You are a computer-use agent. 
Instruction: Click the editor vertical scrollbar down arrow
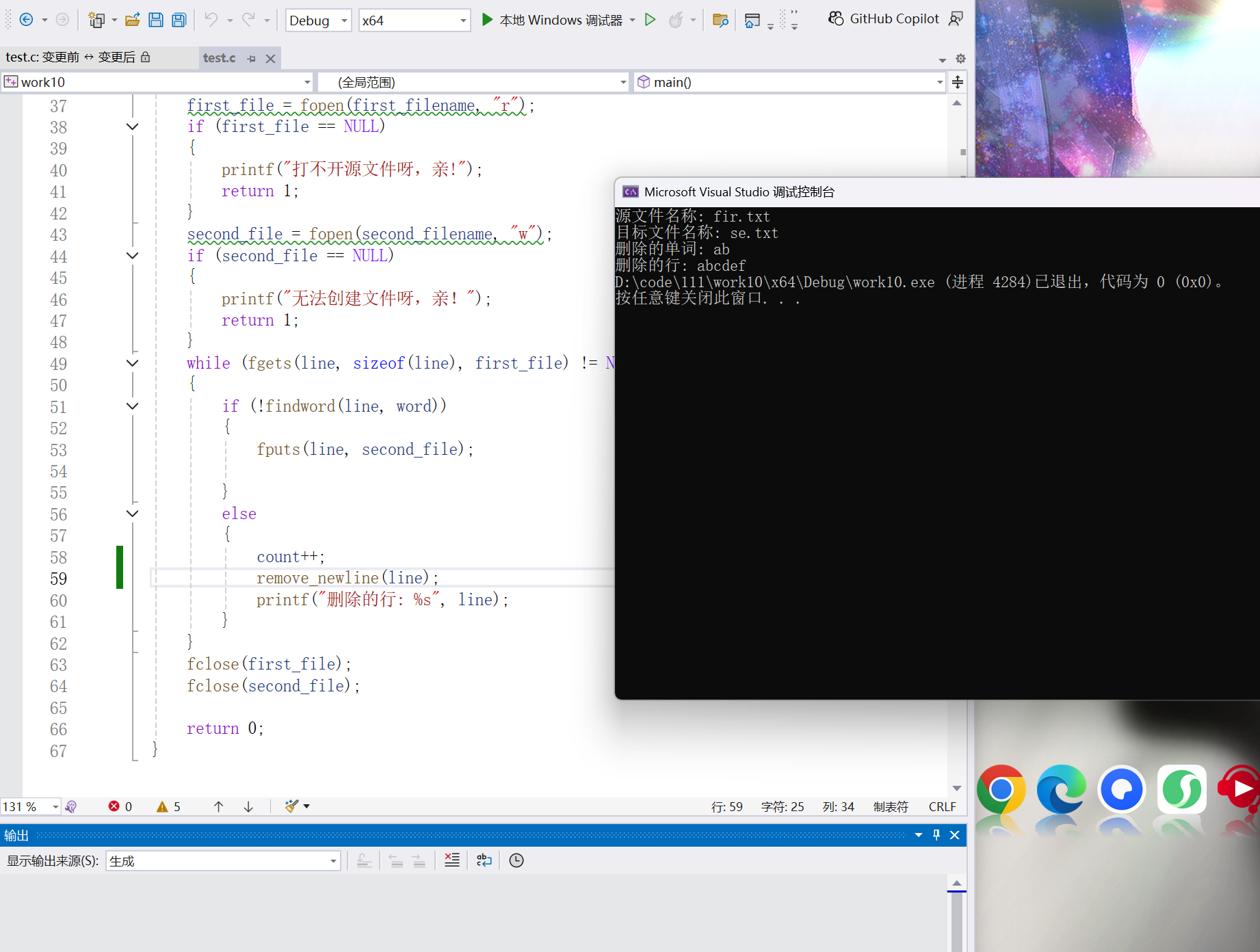point(957,789)
